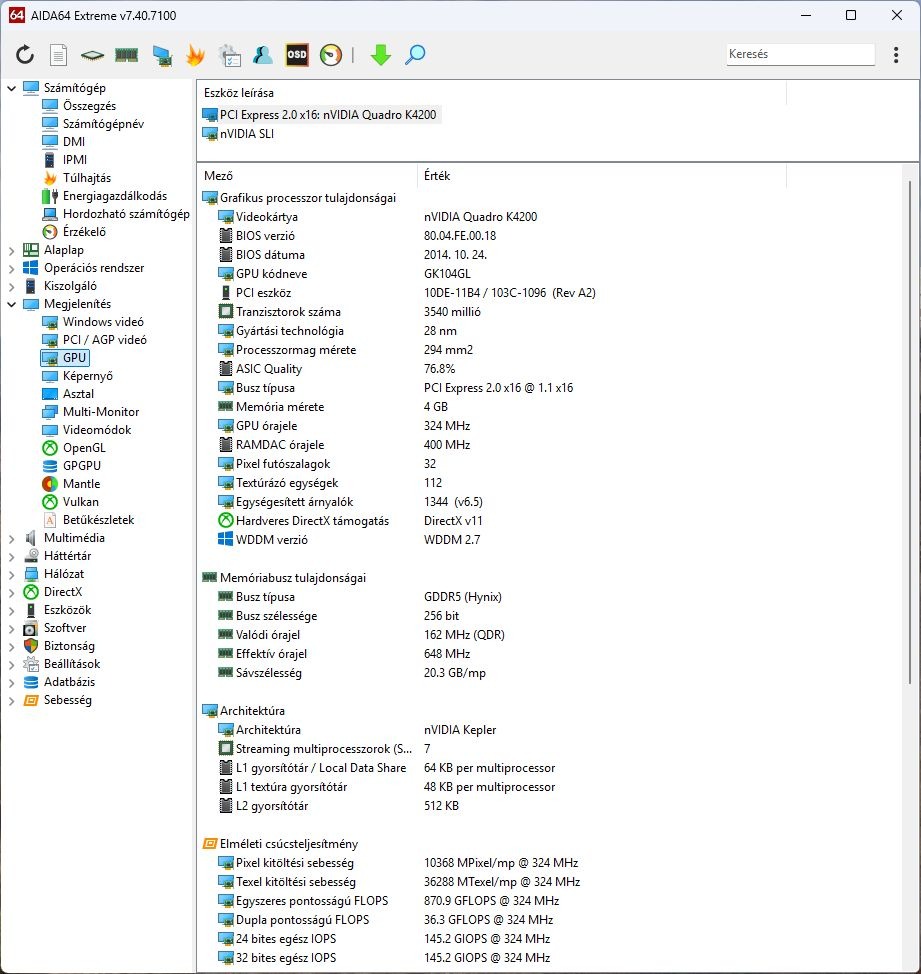Open the three-dot options menu

tap(896, 55)
